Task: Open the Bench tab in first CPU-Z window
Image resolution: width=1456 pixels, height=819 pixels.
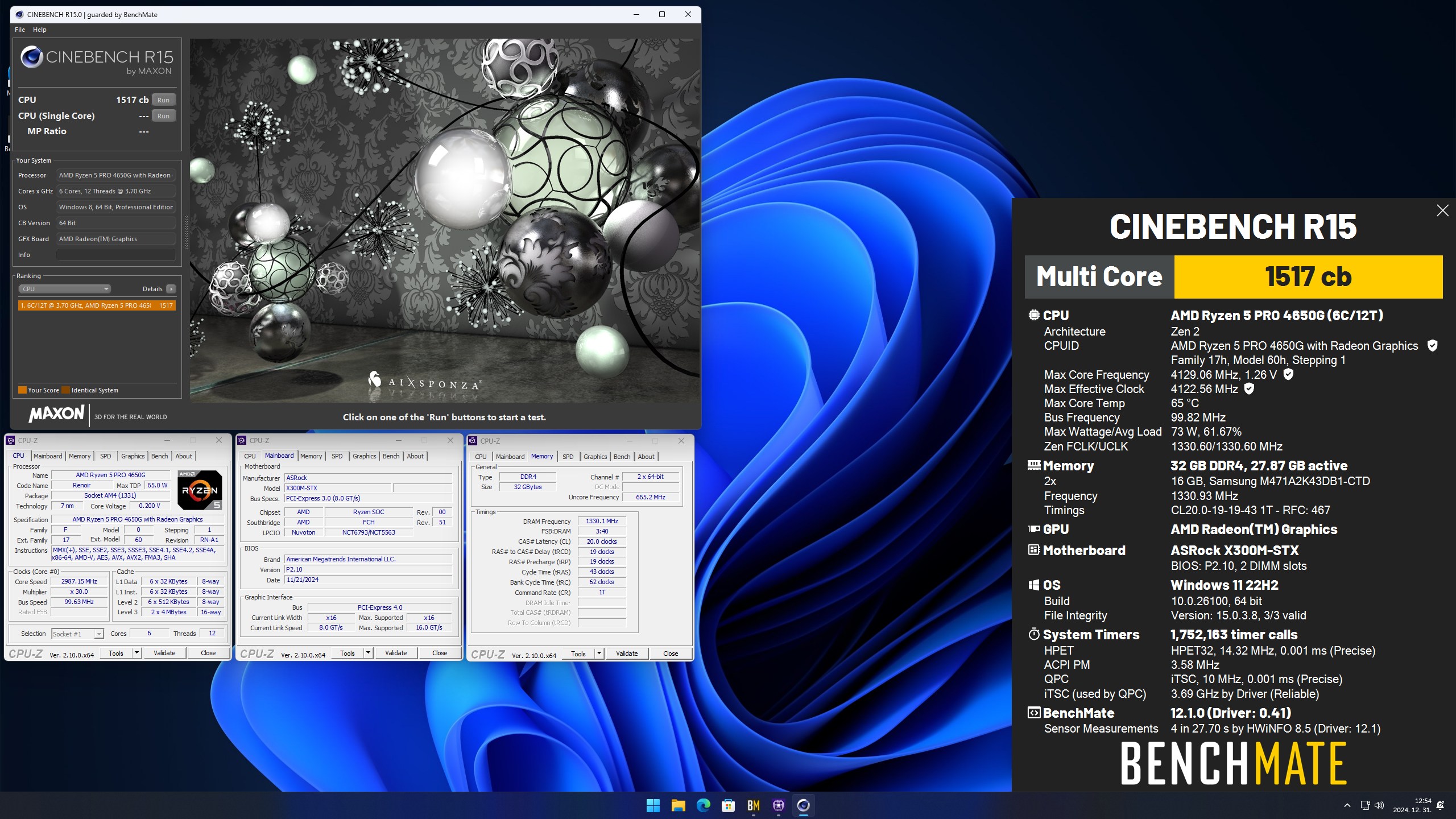Action: (x=160, y=456)
